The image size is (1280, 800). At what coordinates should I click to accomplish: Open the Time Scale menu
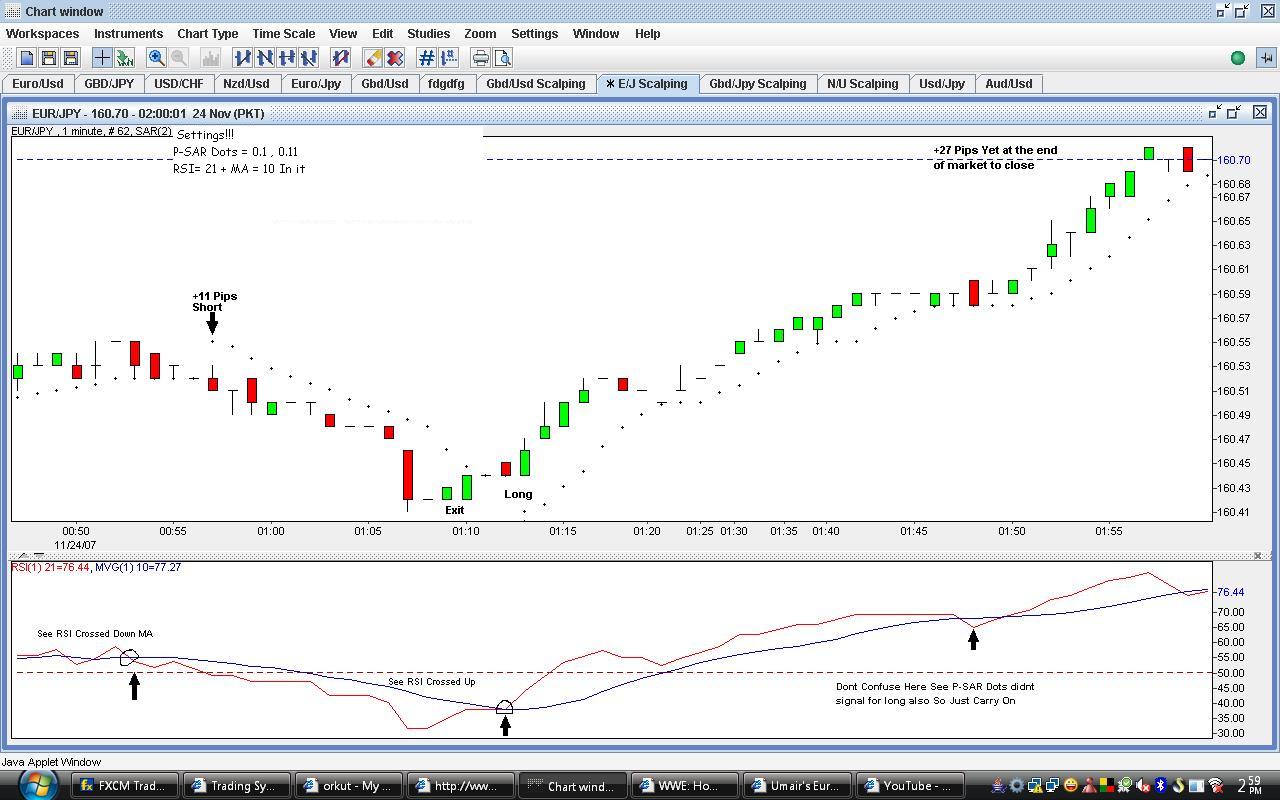(x=283, y=33)
